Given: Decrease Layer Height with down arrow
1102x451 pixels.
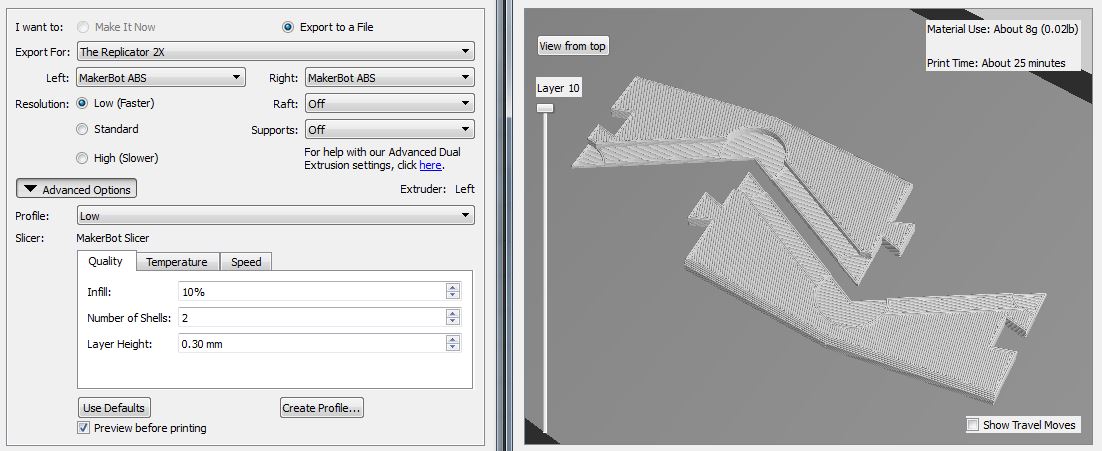Looking at the screenshot, I should (453, 348).
